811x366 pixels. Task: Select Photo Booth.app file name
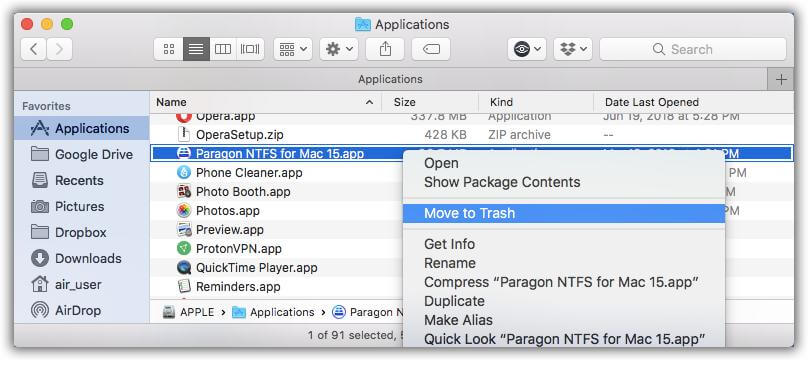coord(243,192)
